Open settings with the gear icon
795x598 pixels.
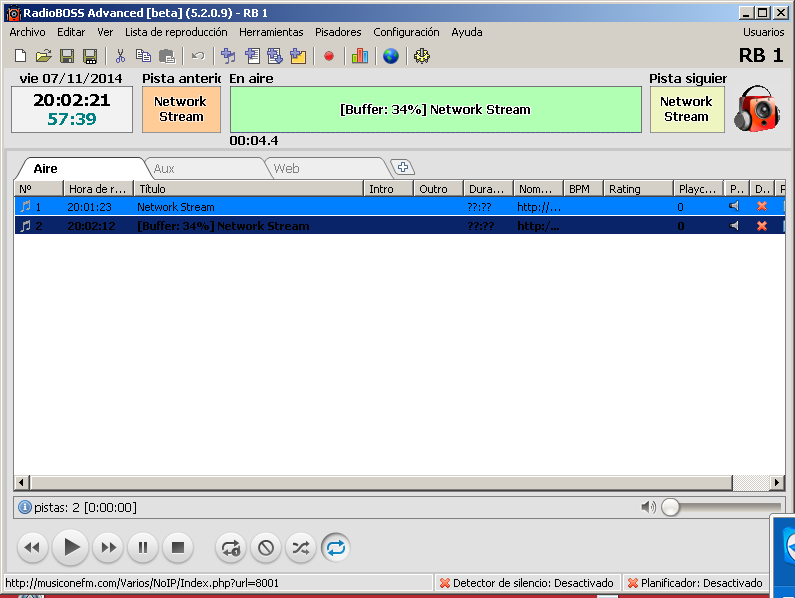click(x=422, y=56)
